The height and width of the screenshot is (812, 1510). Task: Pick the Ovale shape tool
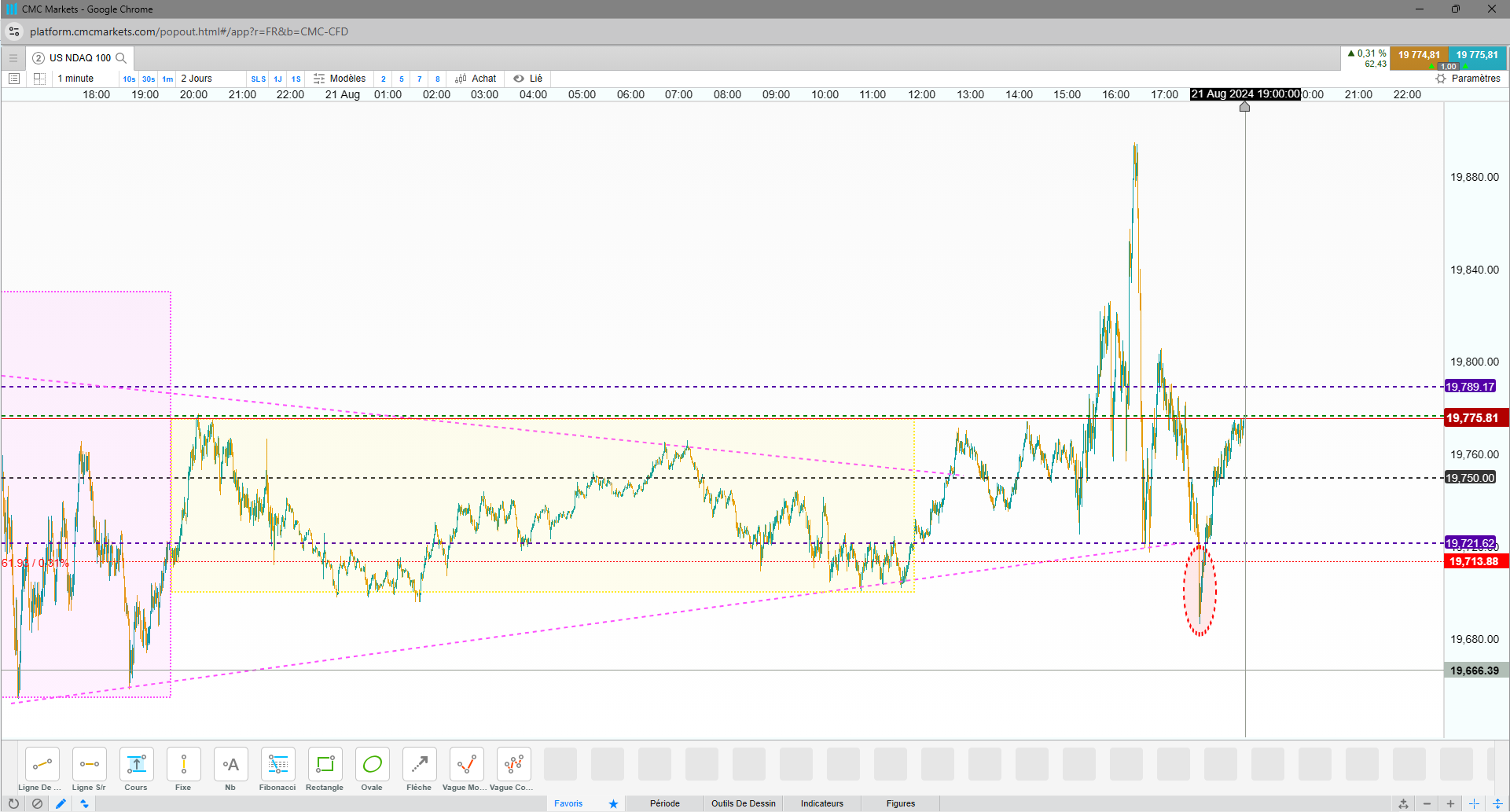click(x=372, y=769)
